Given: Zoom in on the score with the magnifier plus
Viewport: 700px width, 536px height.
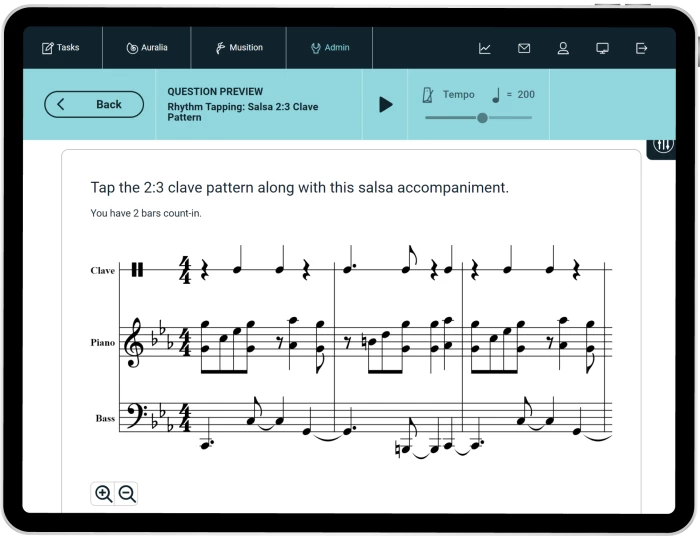Looking at the screenshot, I should click(103, 493).
